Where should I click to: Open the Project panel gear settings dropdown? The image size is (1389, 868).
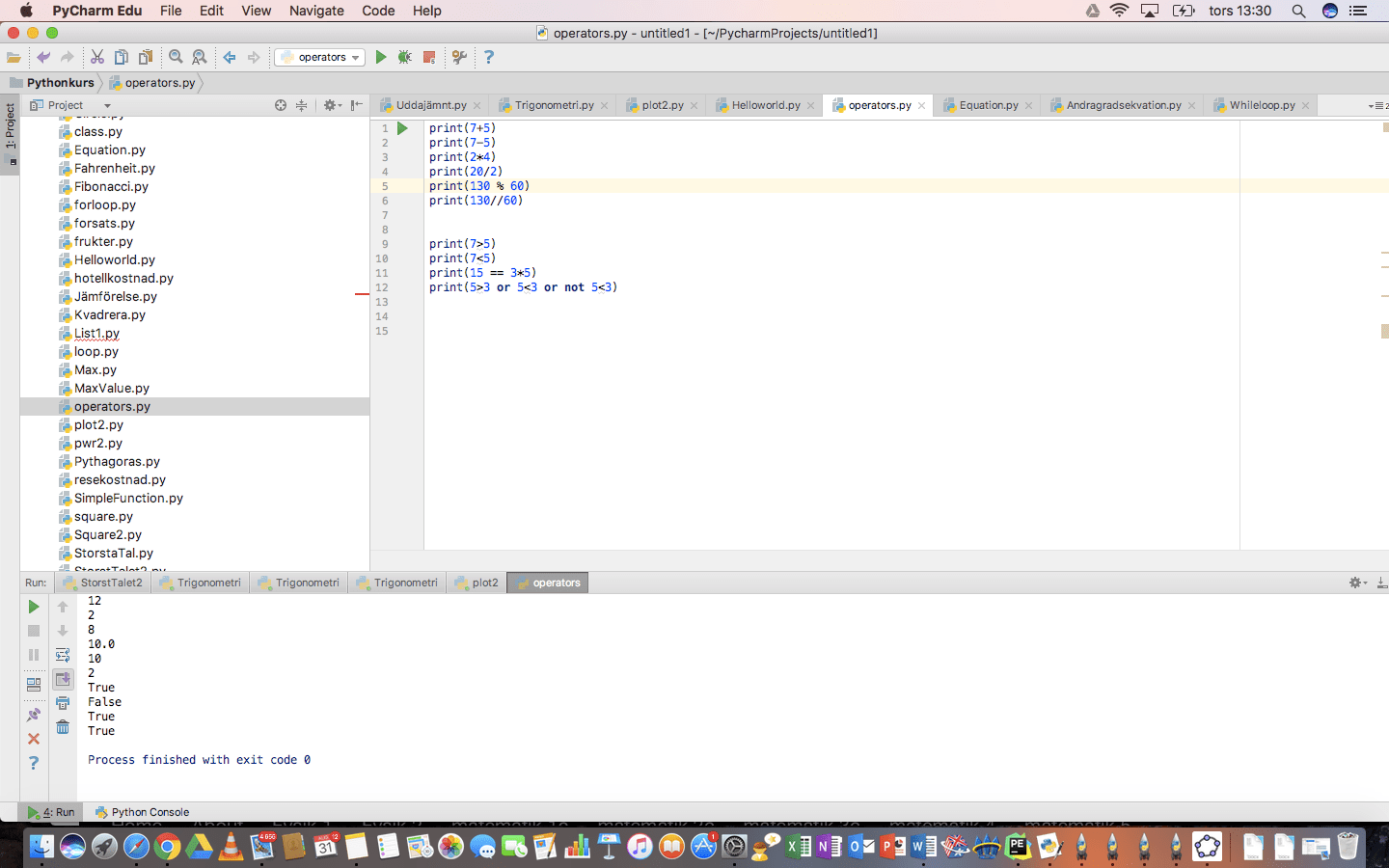(x=332, y=105)
